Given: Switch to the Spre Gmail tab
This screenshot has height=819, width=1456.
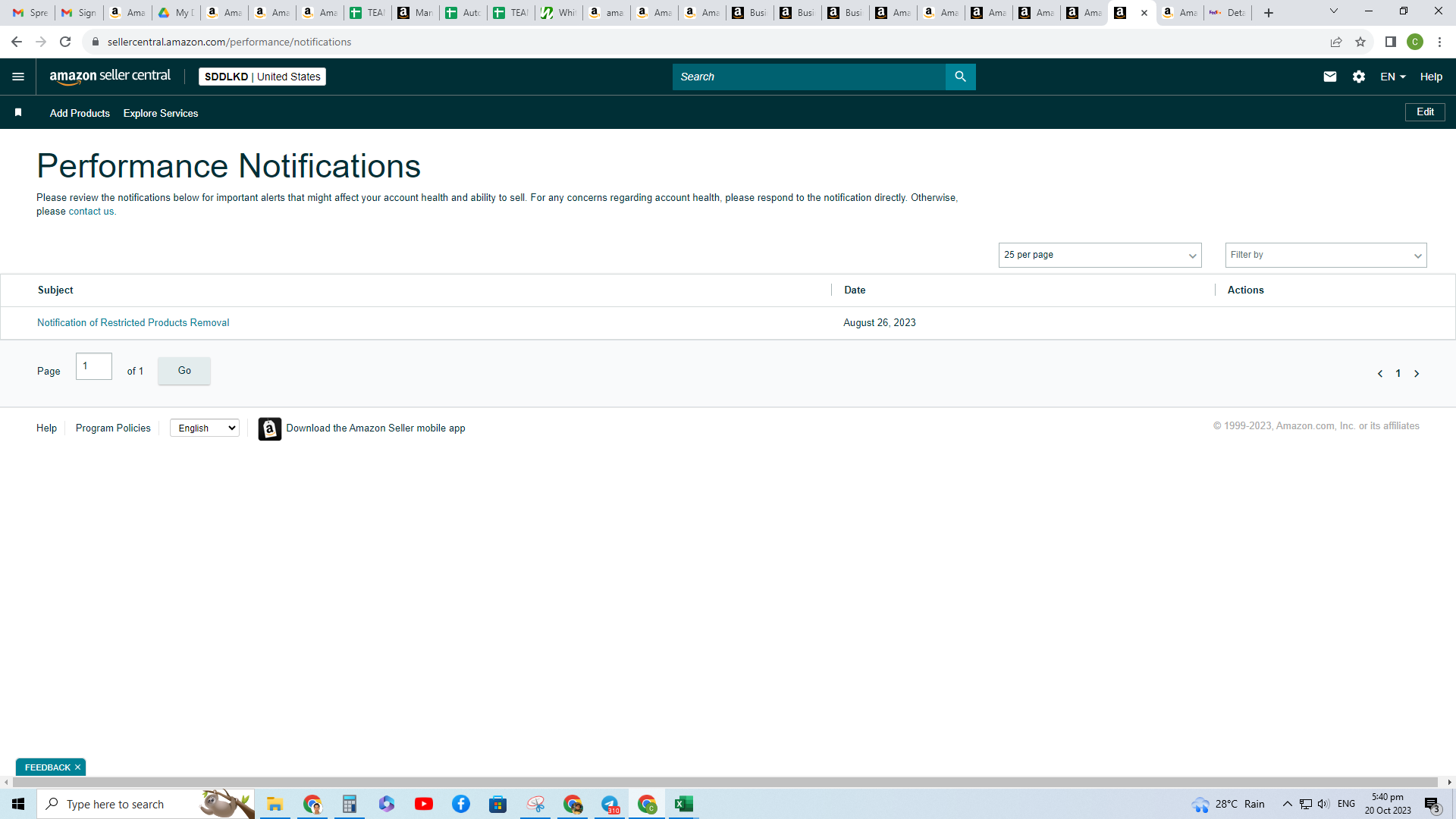Looking at the screenshot, I should click(31, 13).
